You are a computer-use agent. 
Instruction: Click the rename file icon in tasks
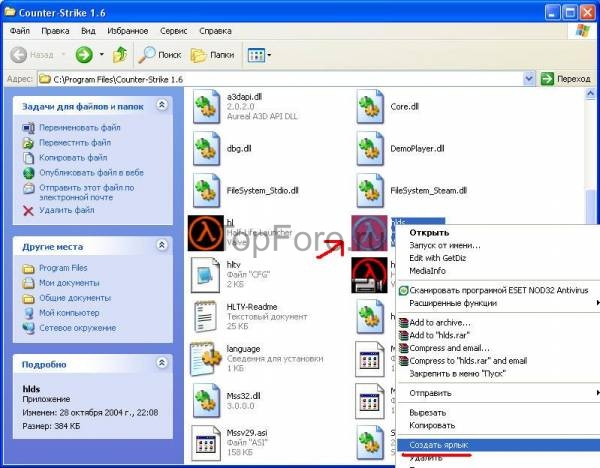click(28, 128)
